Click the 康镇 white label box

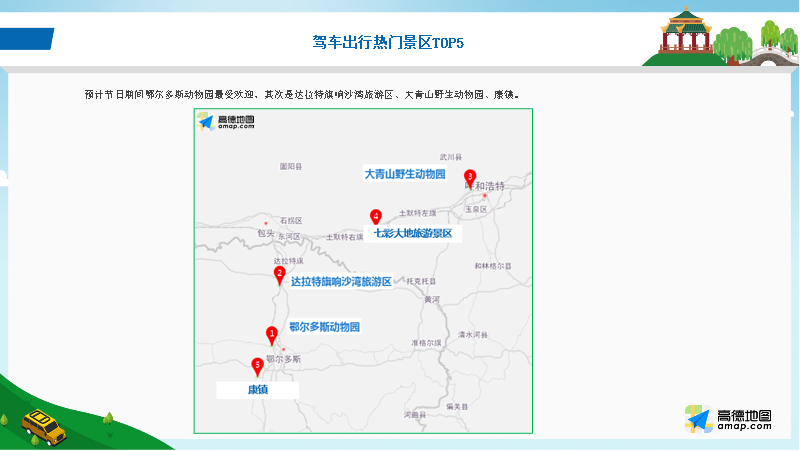(x=258, y=389)
